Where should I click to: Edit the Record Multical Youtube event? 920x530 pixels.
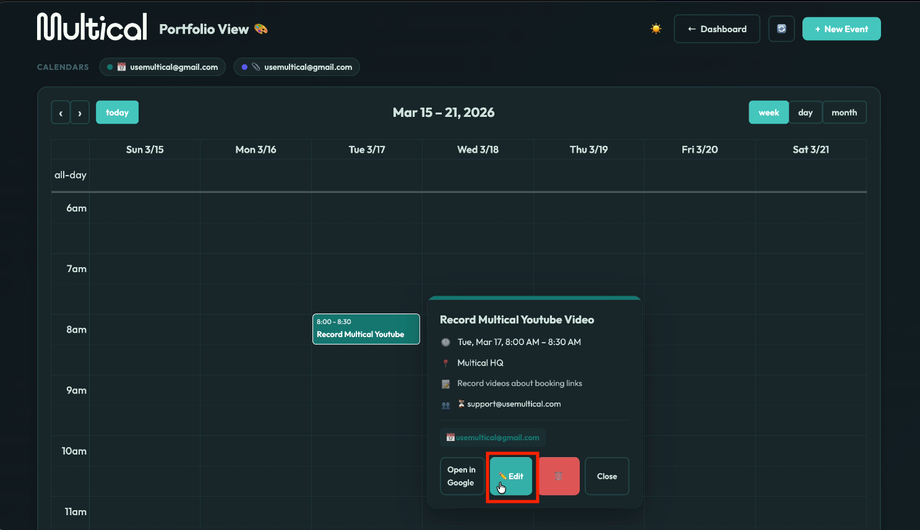pos(511,476)
